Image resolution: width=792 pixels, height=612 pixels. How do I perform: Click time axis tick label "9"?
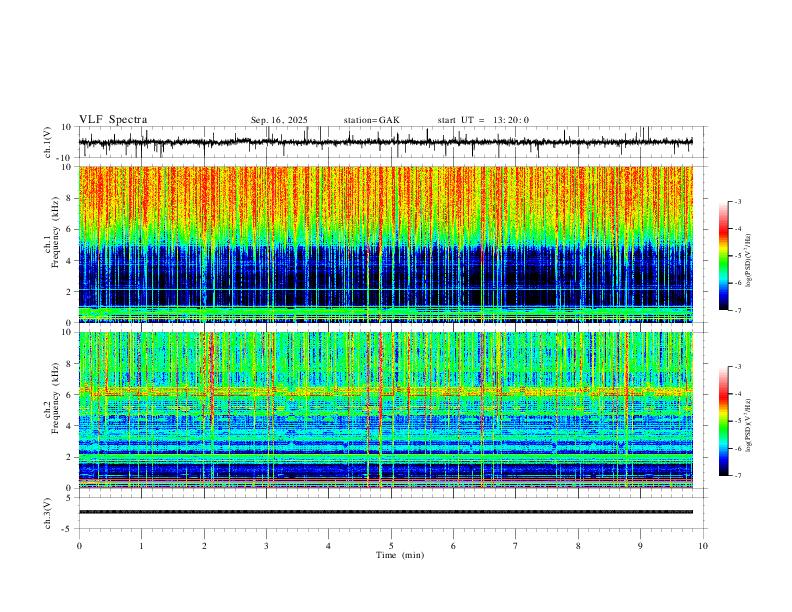(x=640, y=546)
